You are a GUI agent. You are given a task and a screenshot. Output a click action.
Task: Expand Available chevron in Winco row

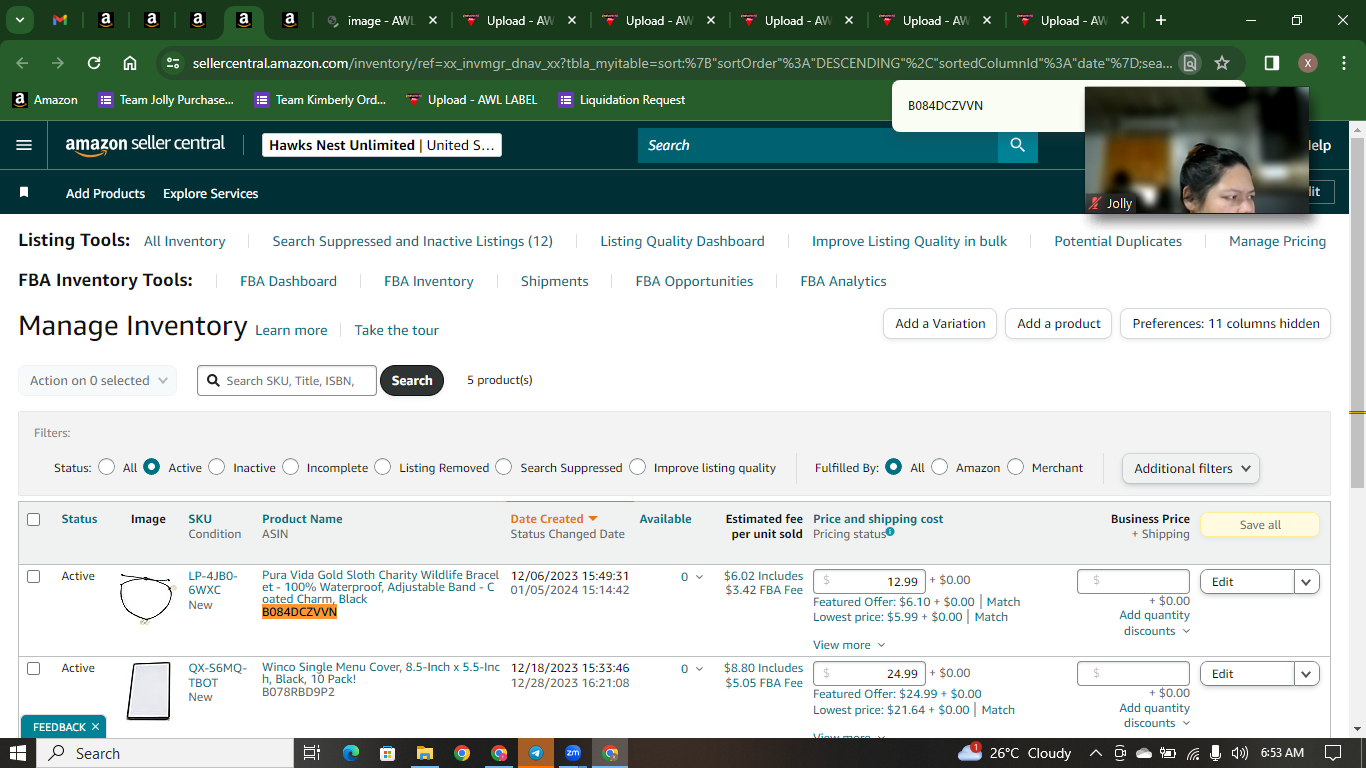pyautogui.click(x=699, y=669)
